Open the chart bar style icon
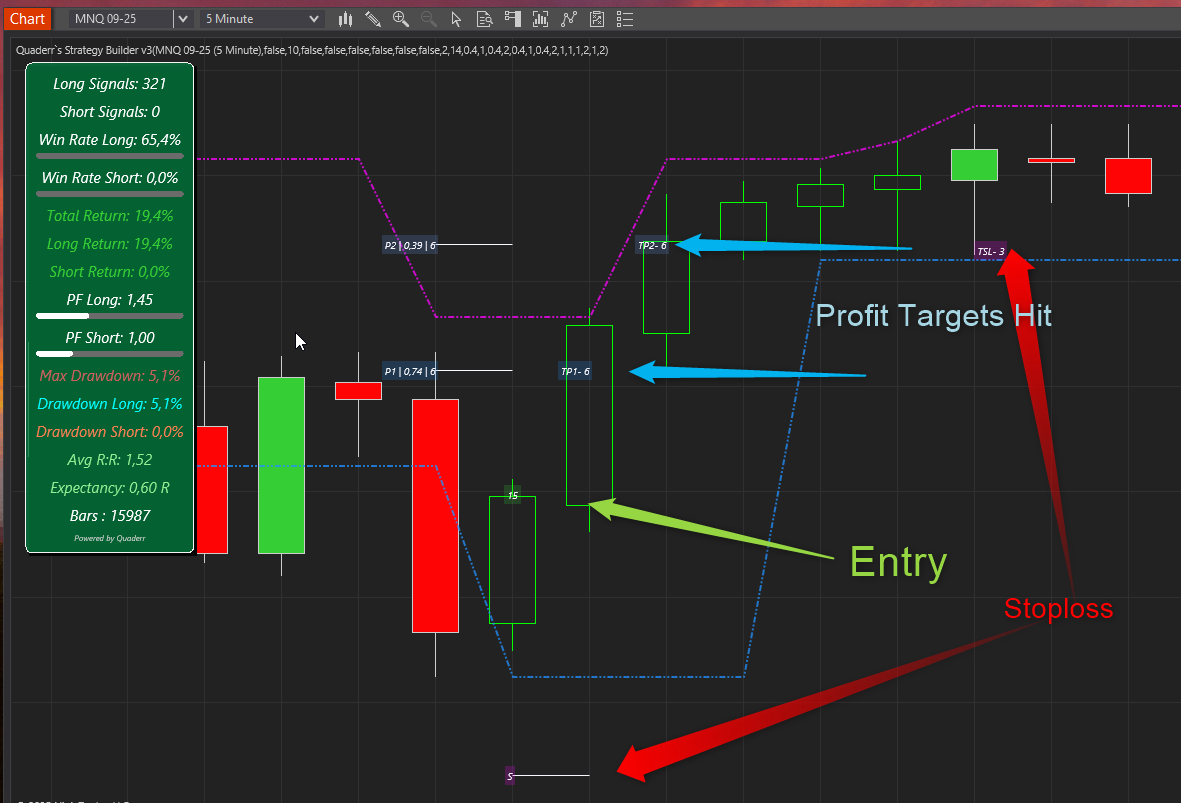This screenshot has width=1181, height=803. pos(346,19)
